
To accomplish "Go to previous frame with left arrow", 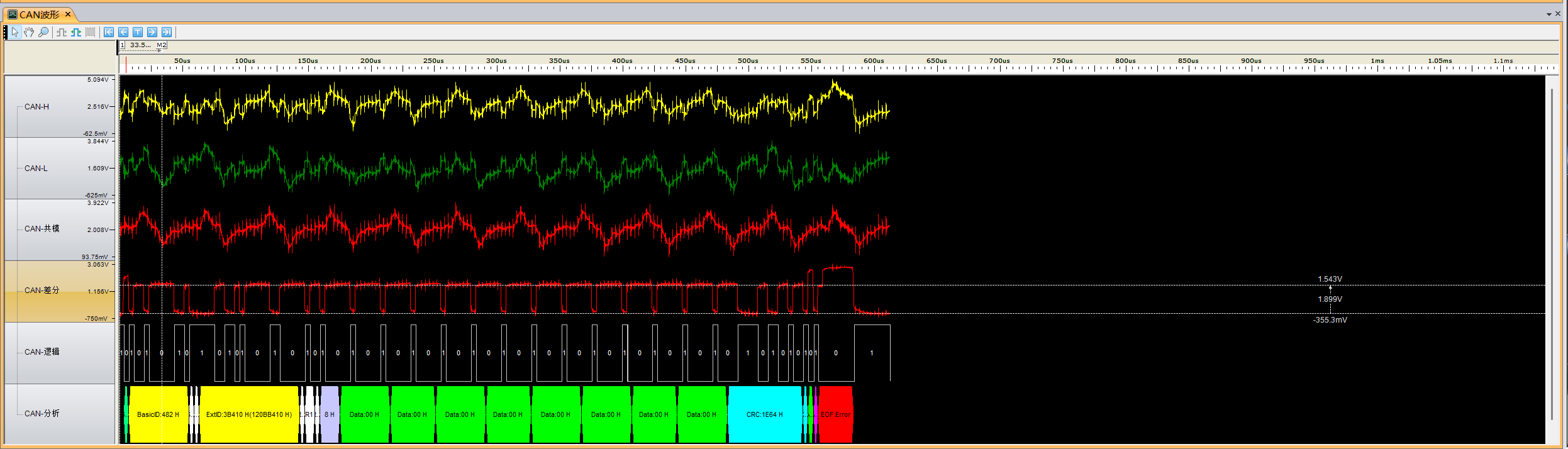I will click(123, 32).
